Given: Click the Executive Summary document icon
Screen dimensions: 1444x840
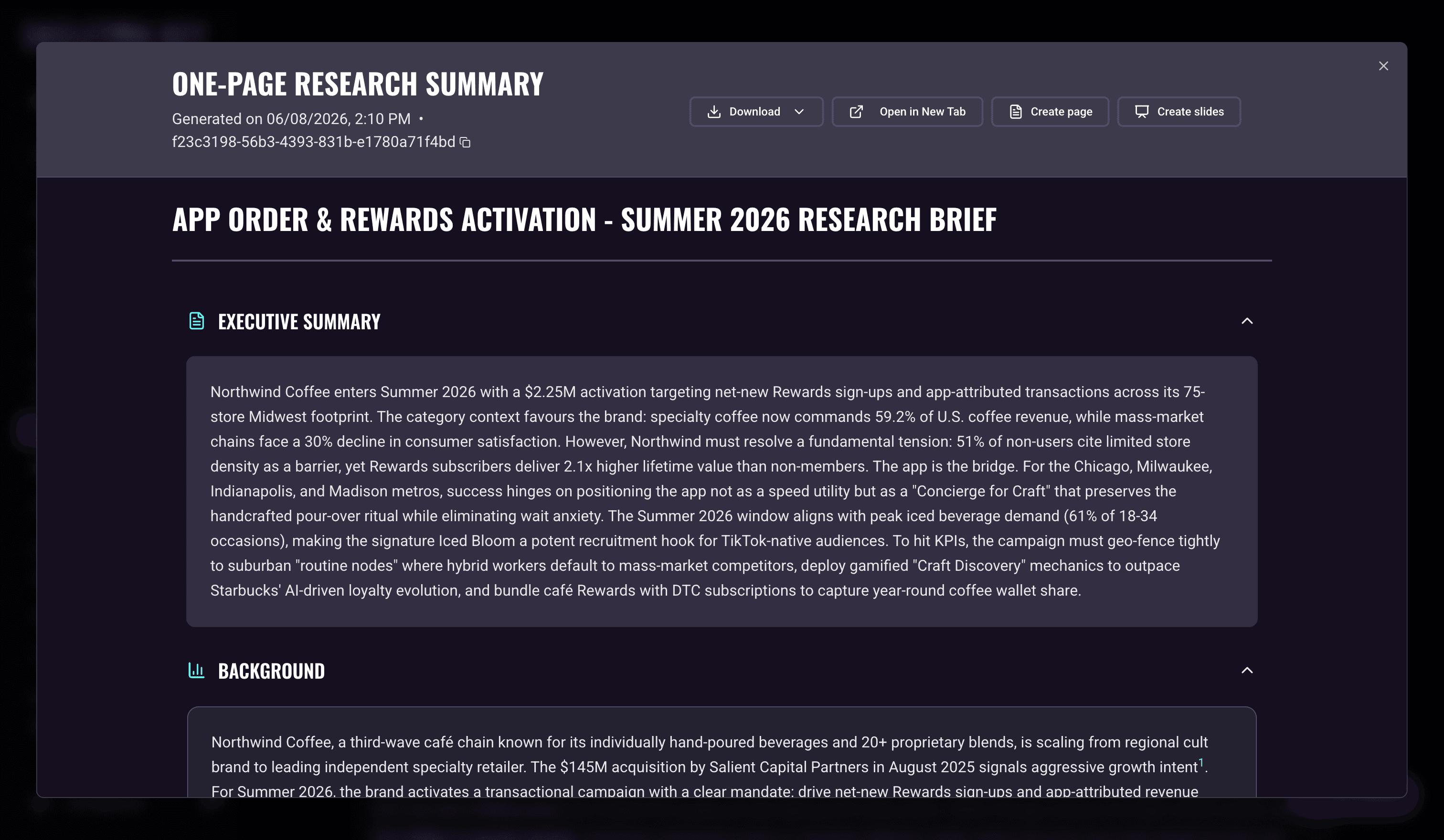Looking at the screenshot, I should (197, 321).
